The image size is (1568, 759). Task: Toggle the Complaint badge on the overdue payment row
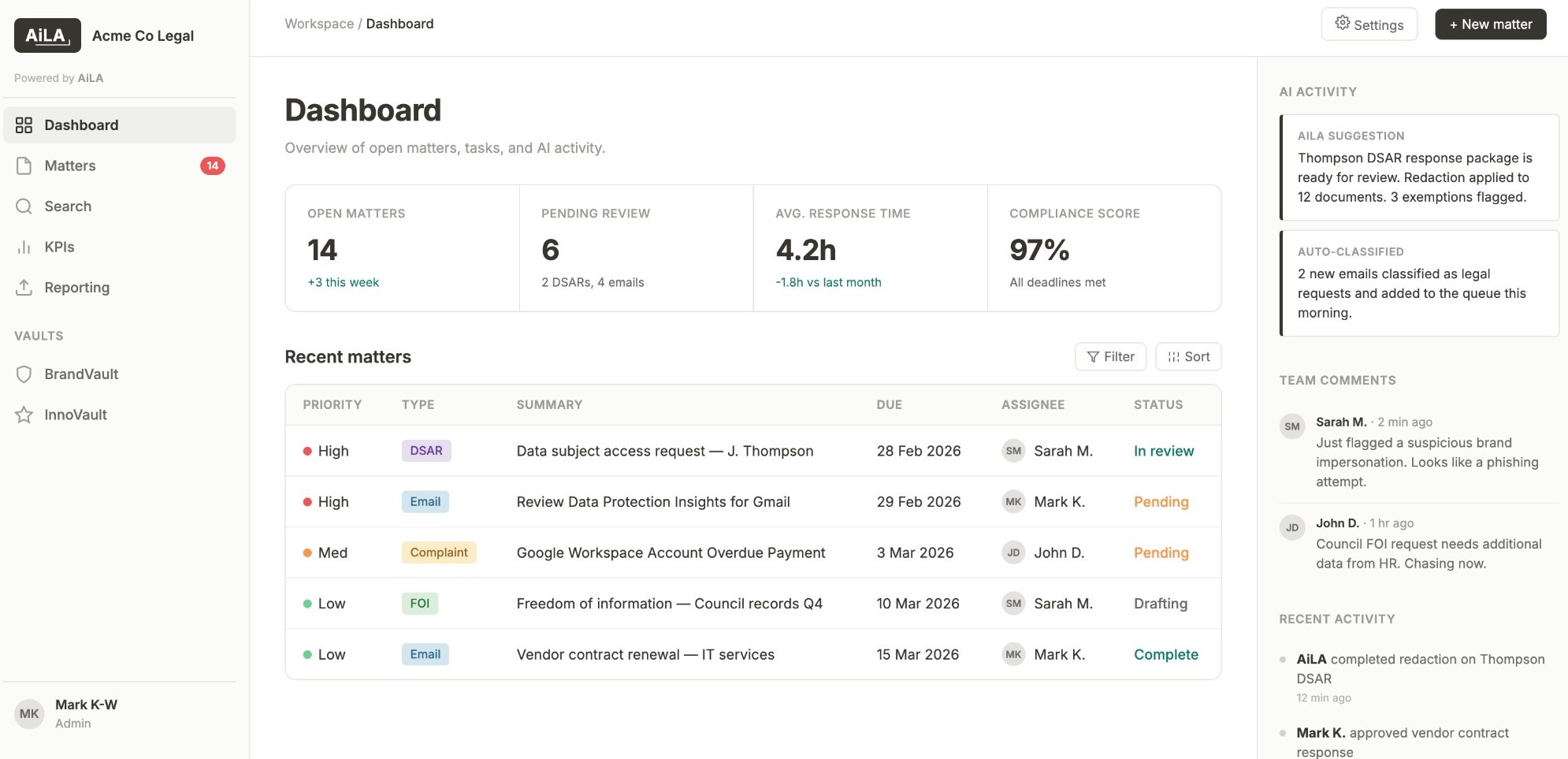click(x=438, y=552)
